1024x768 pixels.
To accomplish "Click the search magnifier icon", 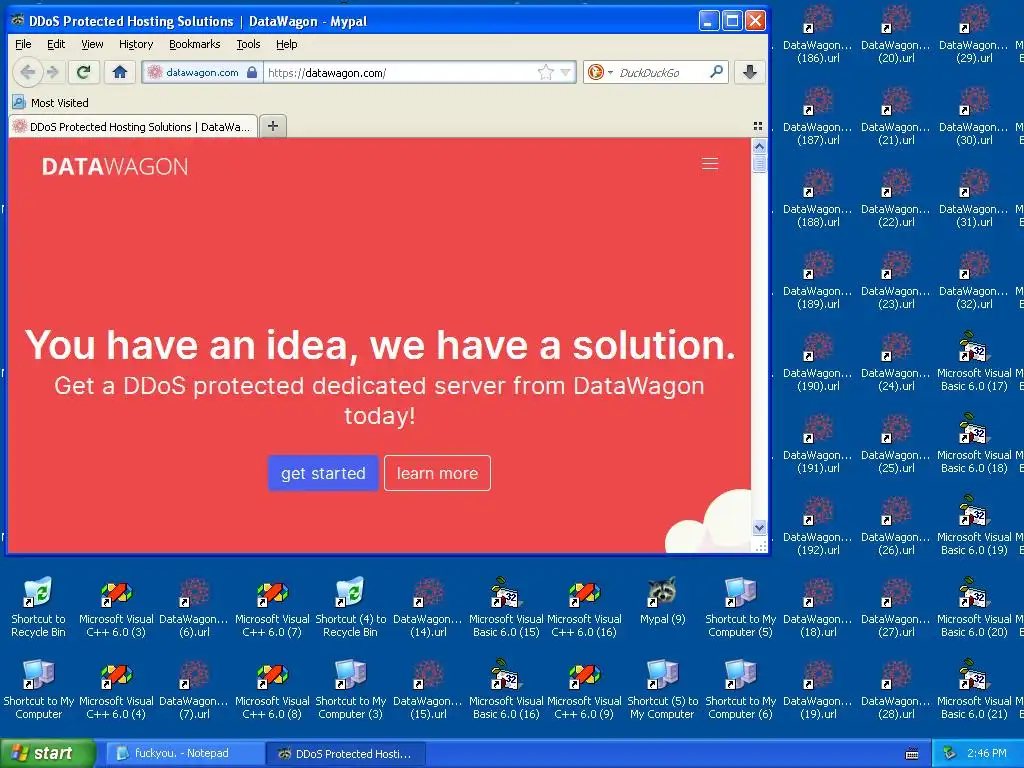I will coord(716,72).
